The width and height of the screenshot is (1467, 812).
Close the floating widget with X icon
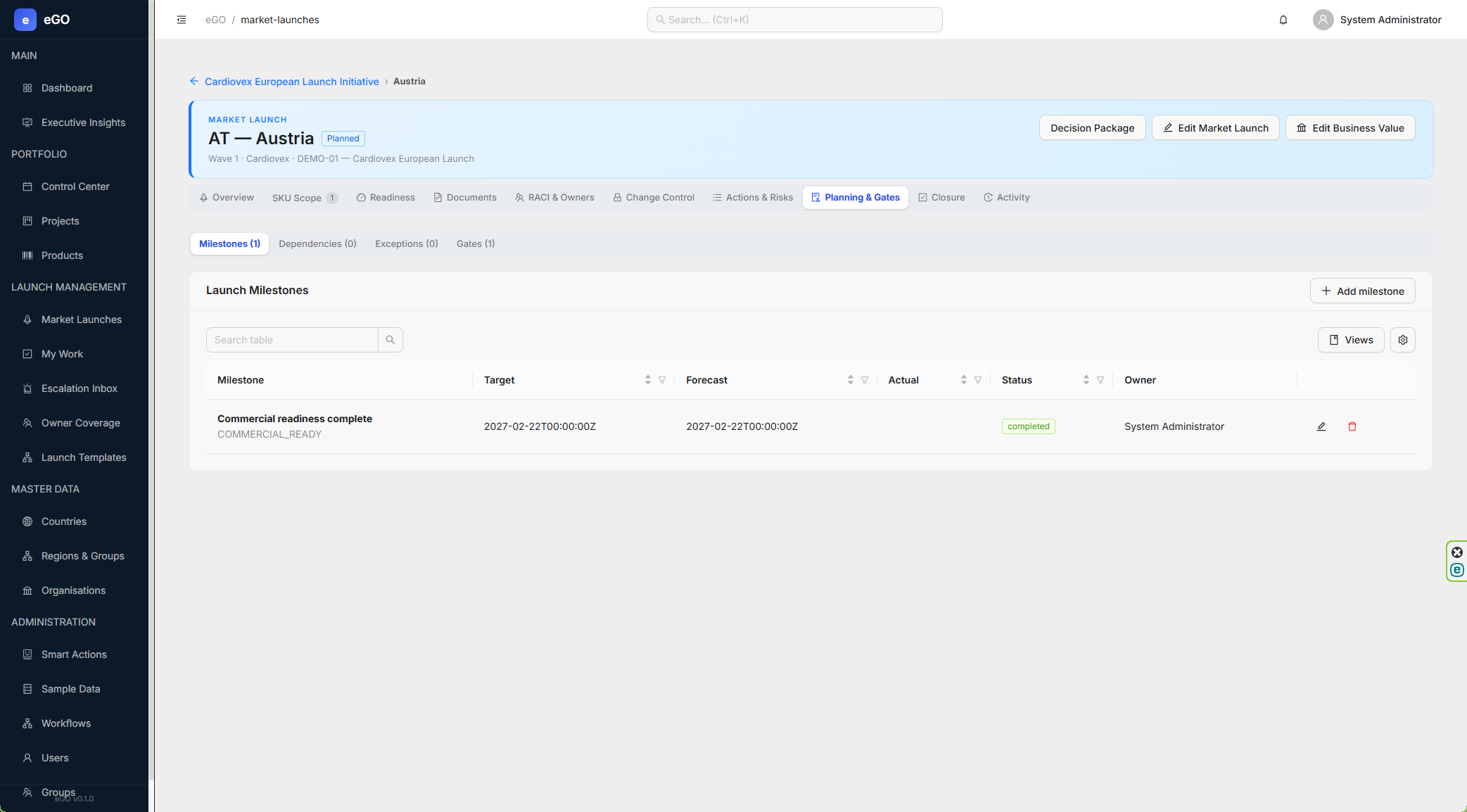click(x=1457, y=552)
